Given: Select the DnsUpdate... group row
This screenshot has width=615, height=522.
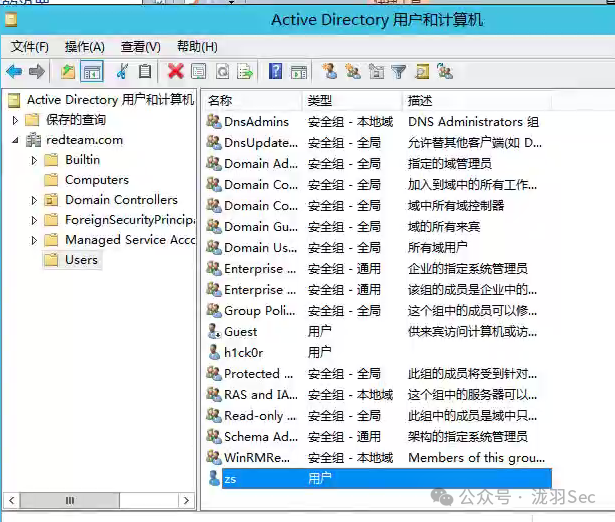Looking at the screenshot, I should coord(378,142).
